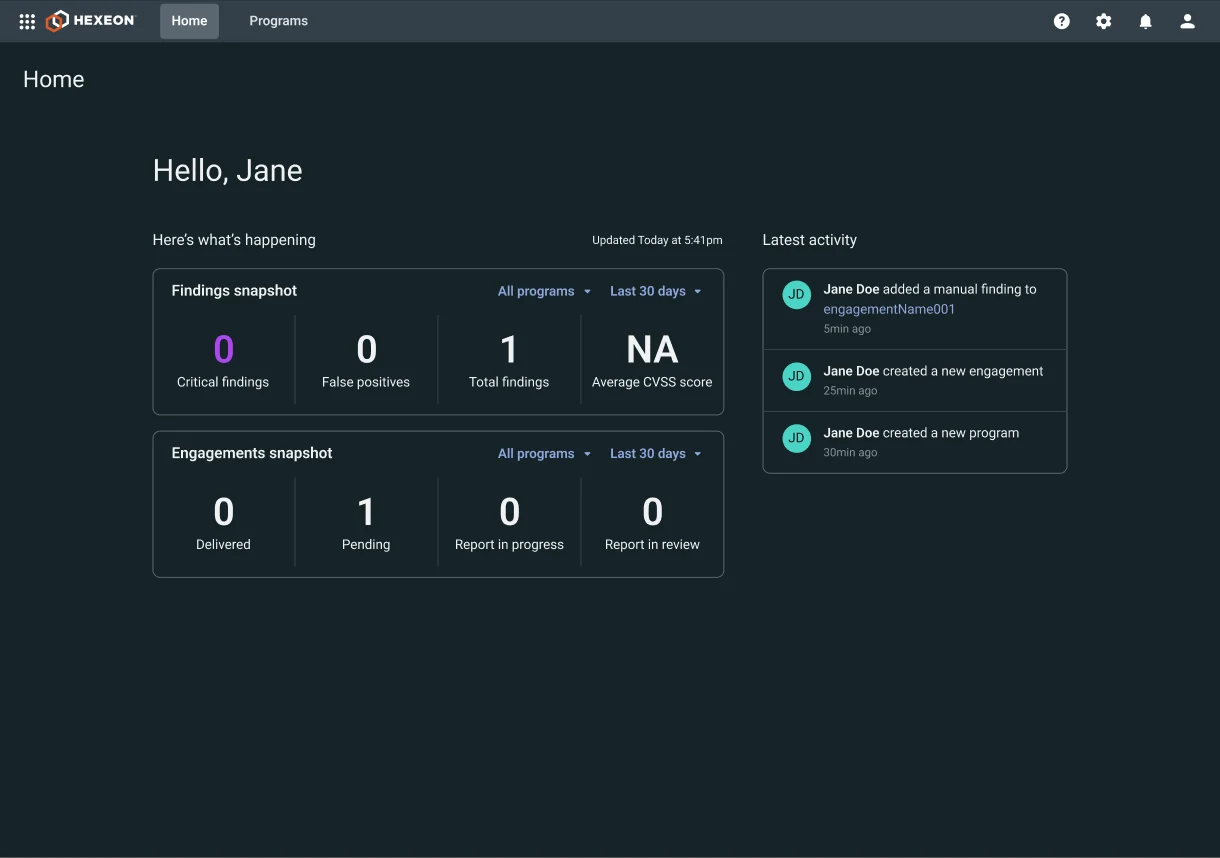Click the Report in progress count

point(509,512)
